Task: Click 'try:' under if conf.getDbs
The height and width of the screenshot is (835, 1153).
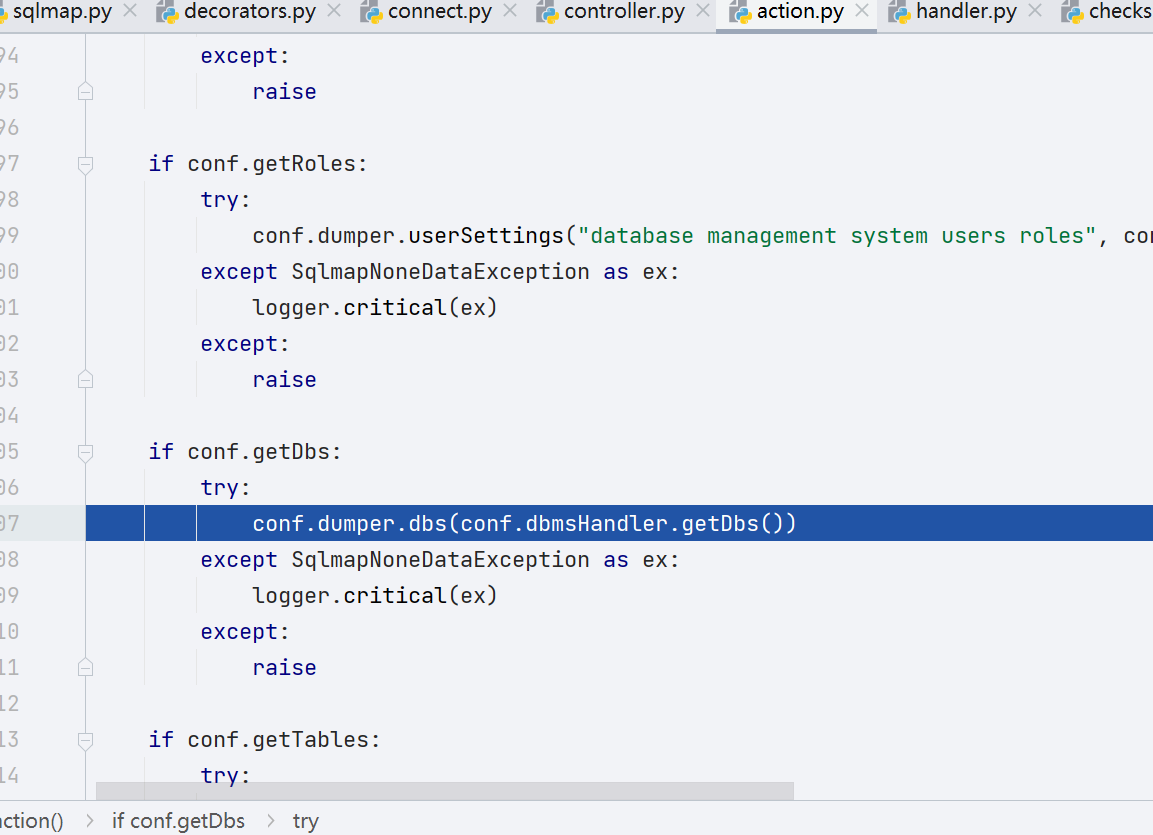Action: [226, 487]
